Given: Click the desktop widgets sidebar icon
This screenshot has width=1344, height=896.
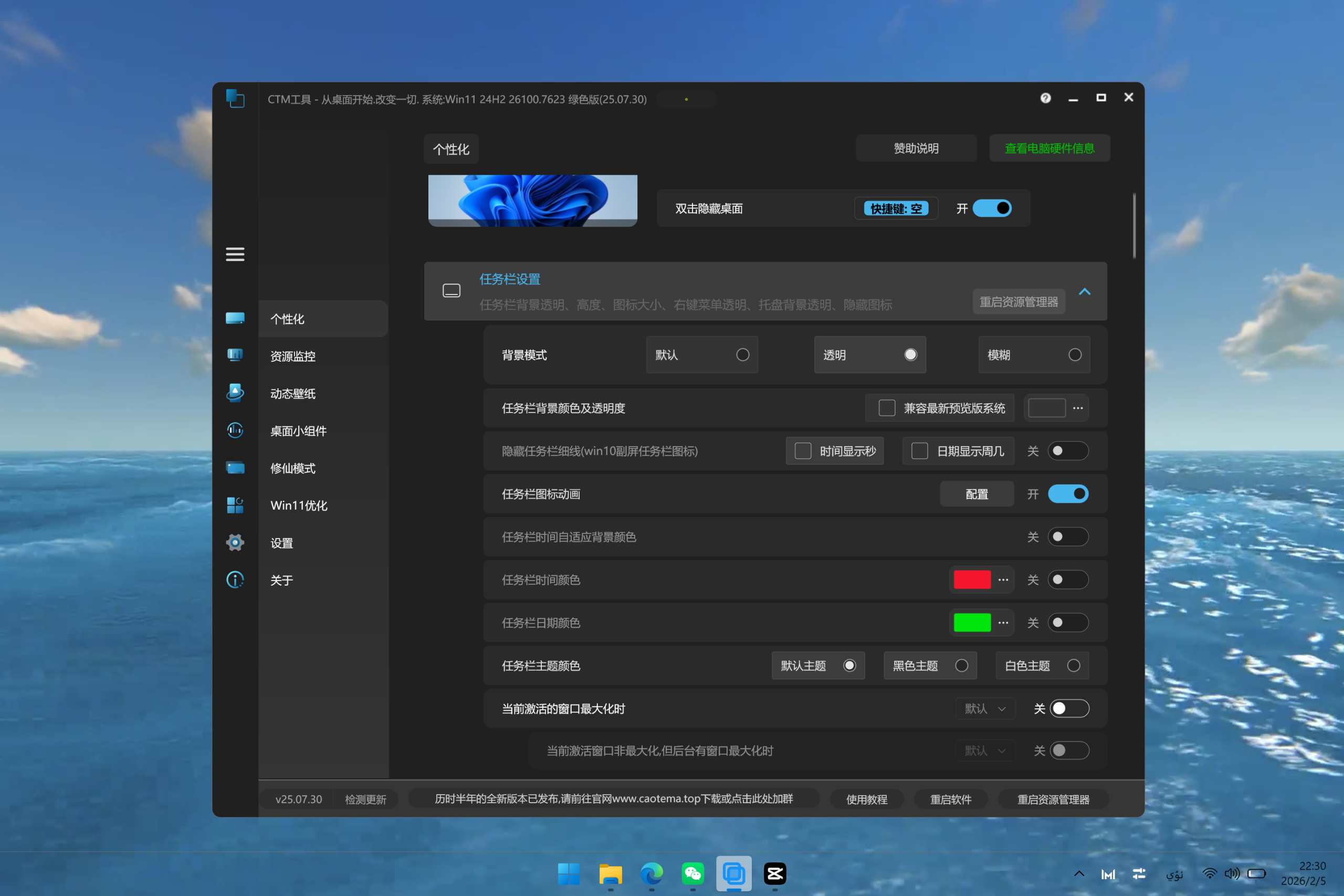Looking at the screenshot, I should coord(235,430).
